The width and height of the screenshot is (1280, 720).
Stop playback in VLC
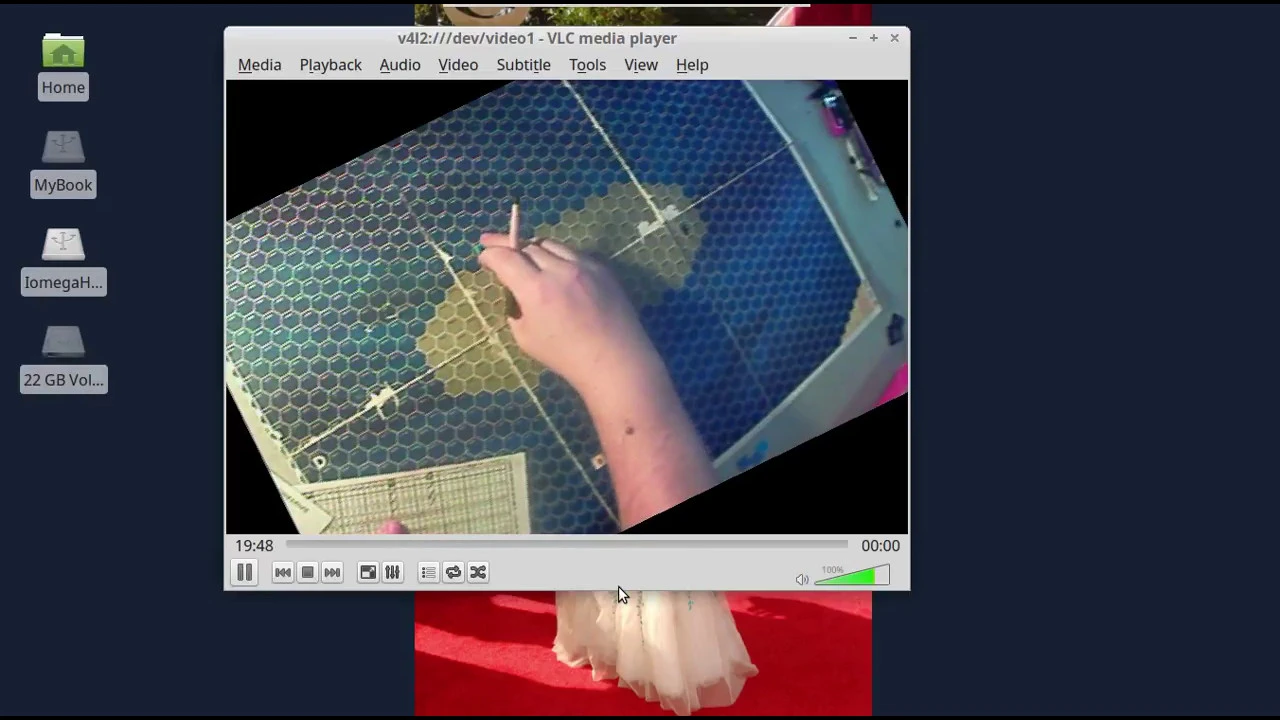tap(308, 572)
